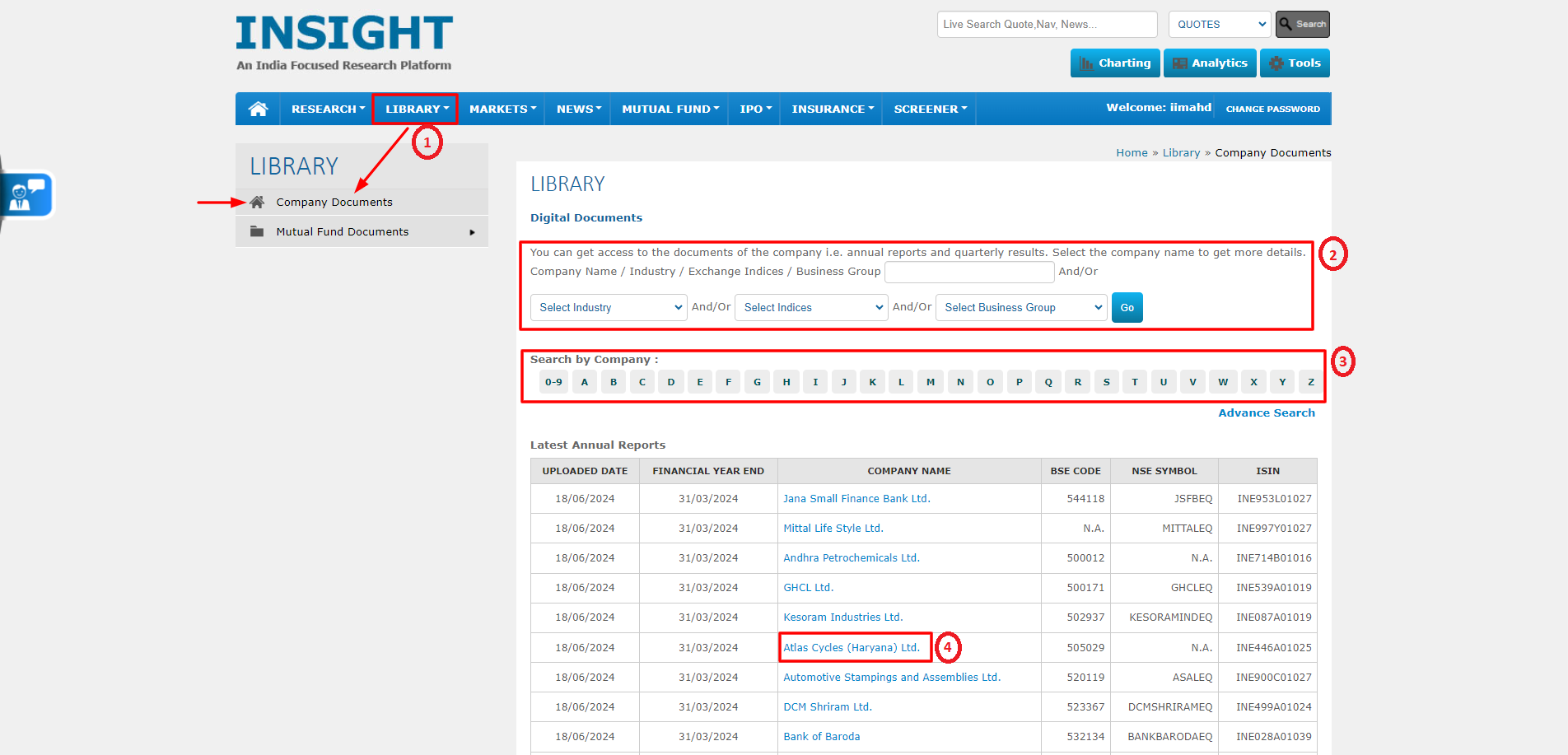
Task: Click the UPLOADED DATE column header
Action: (x=585, y=471)
